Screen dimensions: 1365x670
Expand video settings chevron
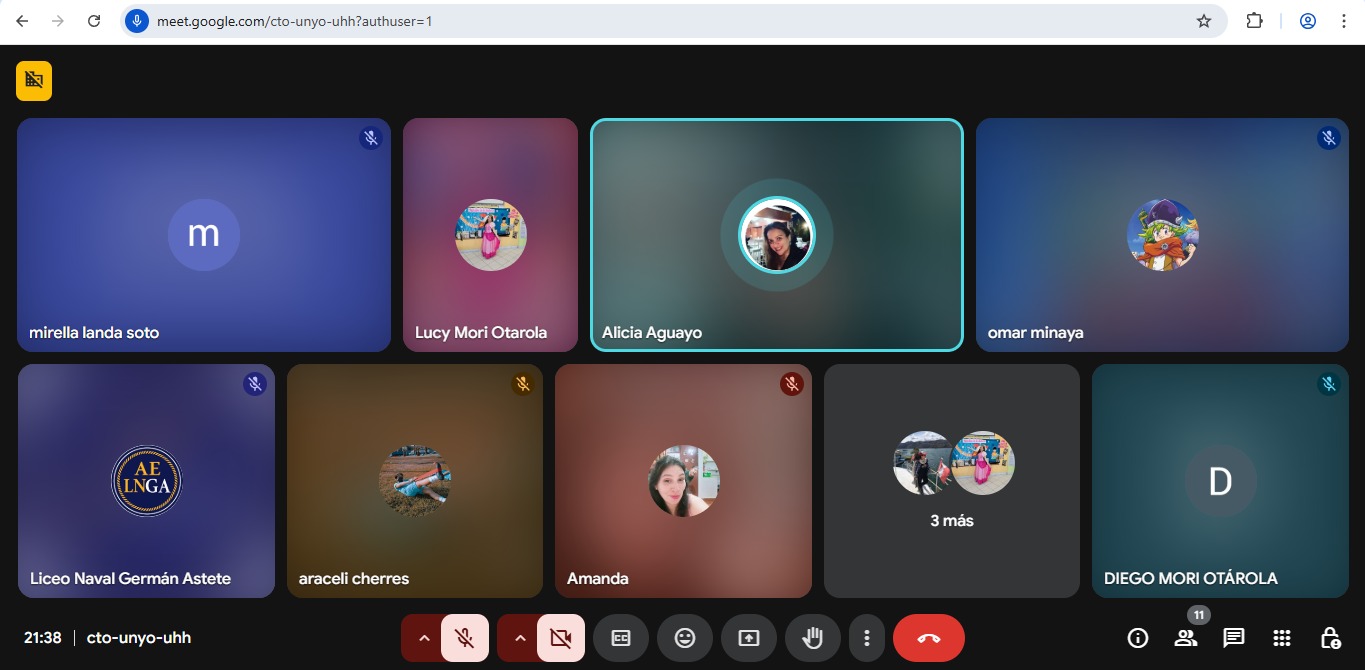pos(520,638)
